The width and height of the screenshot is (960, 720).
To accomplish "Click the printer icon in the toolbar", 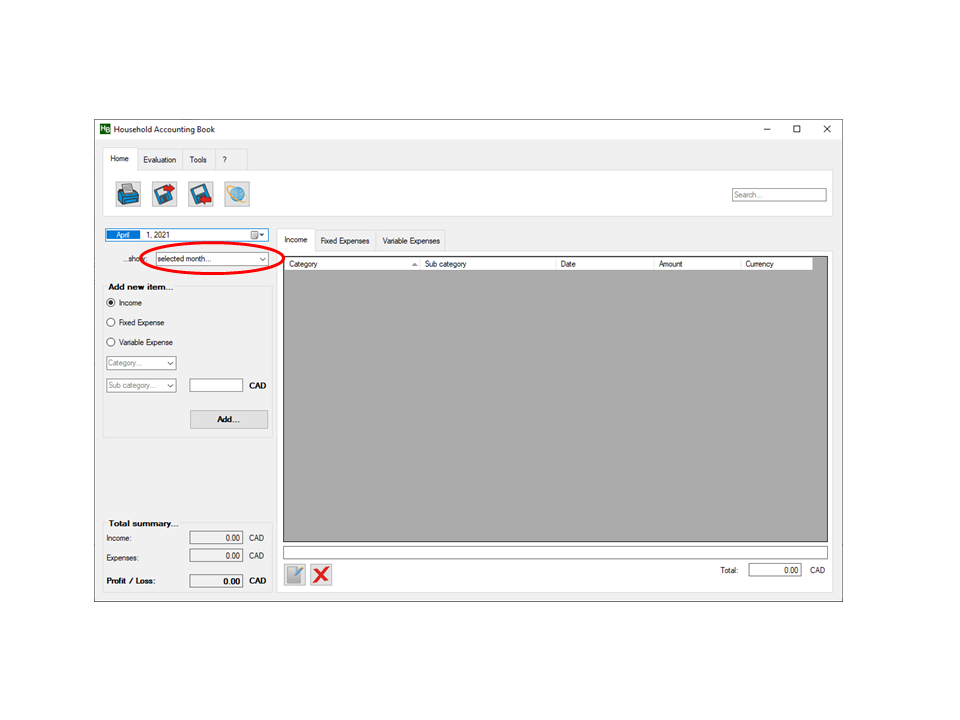I will coord(128,194).
